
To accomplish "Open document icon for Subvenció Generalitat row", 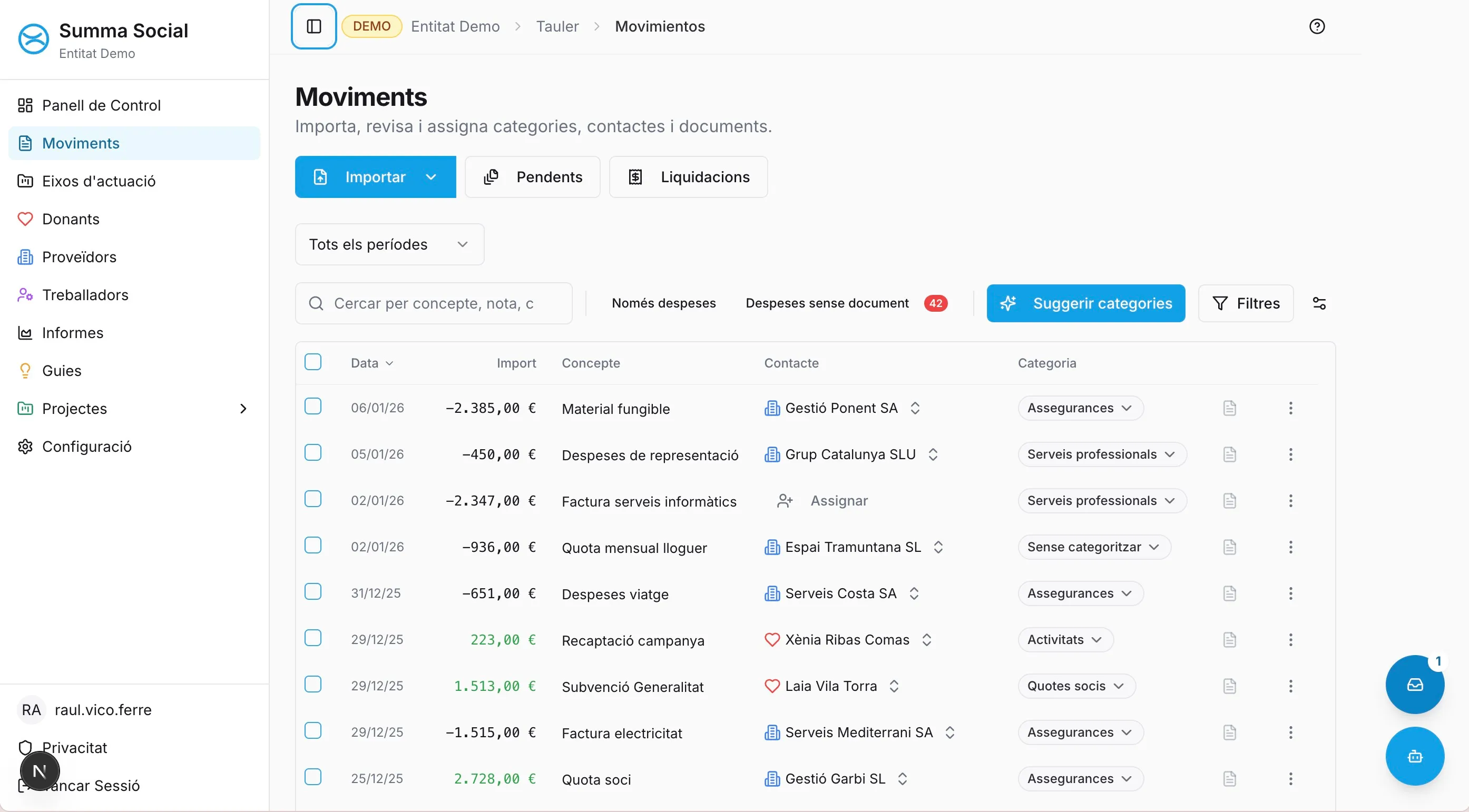I will (x=1229, y=686).
